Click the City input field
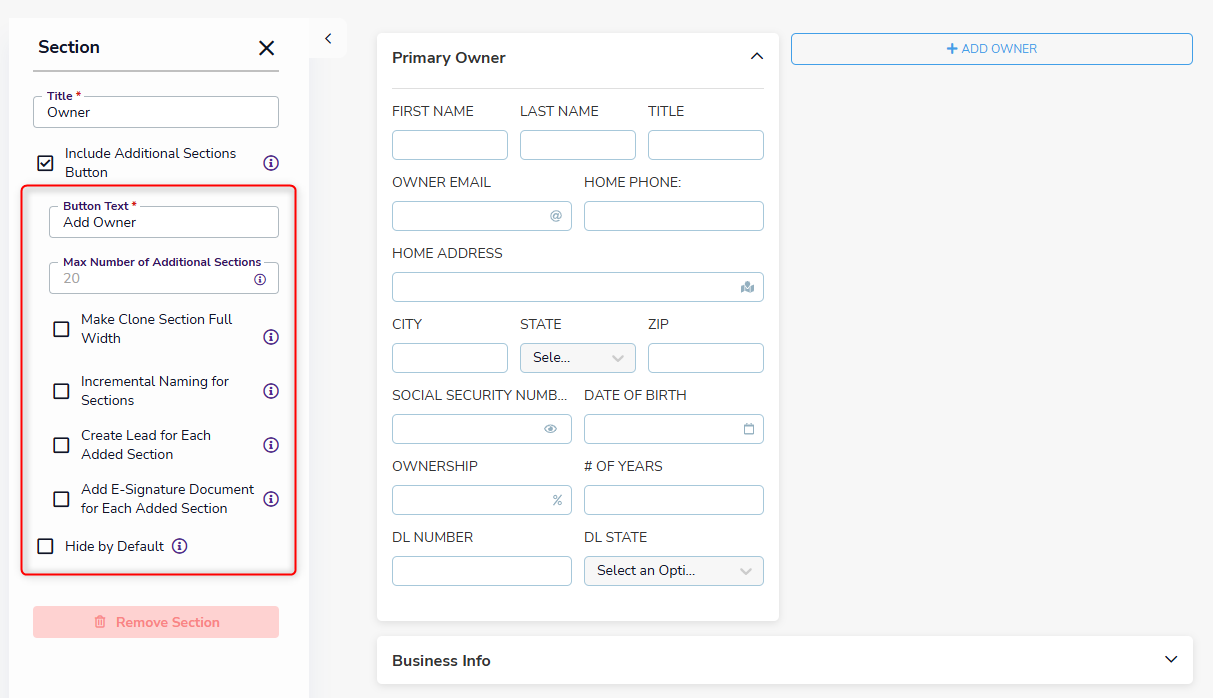 tap(450, 358)
